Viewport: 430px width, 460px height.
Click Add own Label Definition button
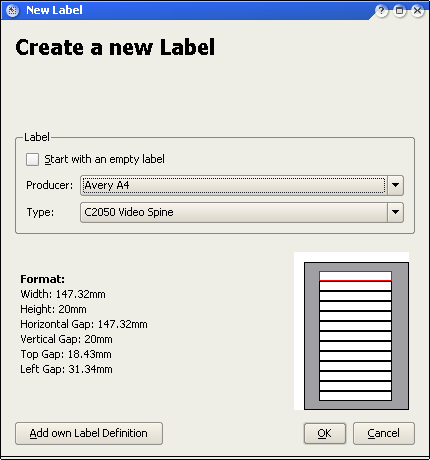(89, 433)
